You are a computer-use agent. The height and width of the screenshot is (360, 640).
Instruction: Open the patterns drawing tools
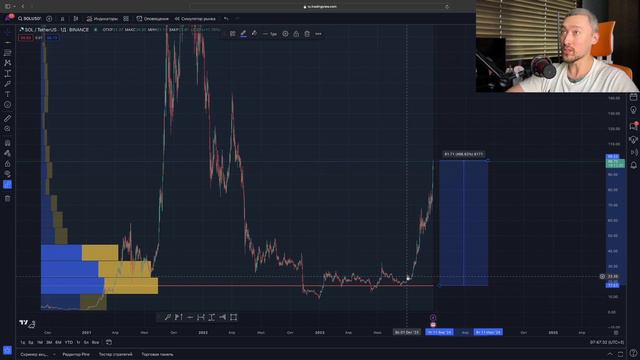tap(8, 63)
